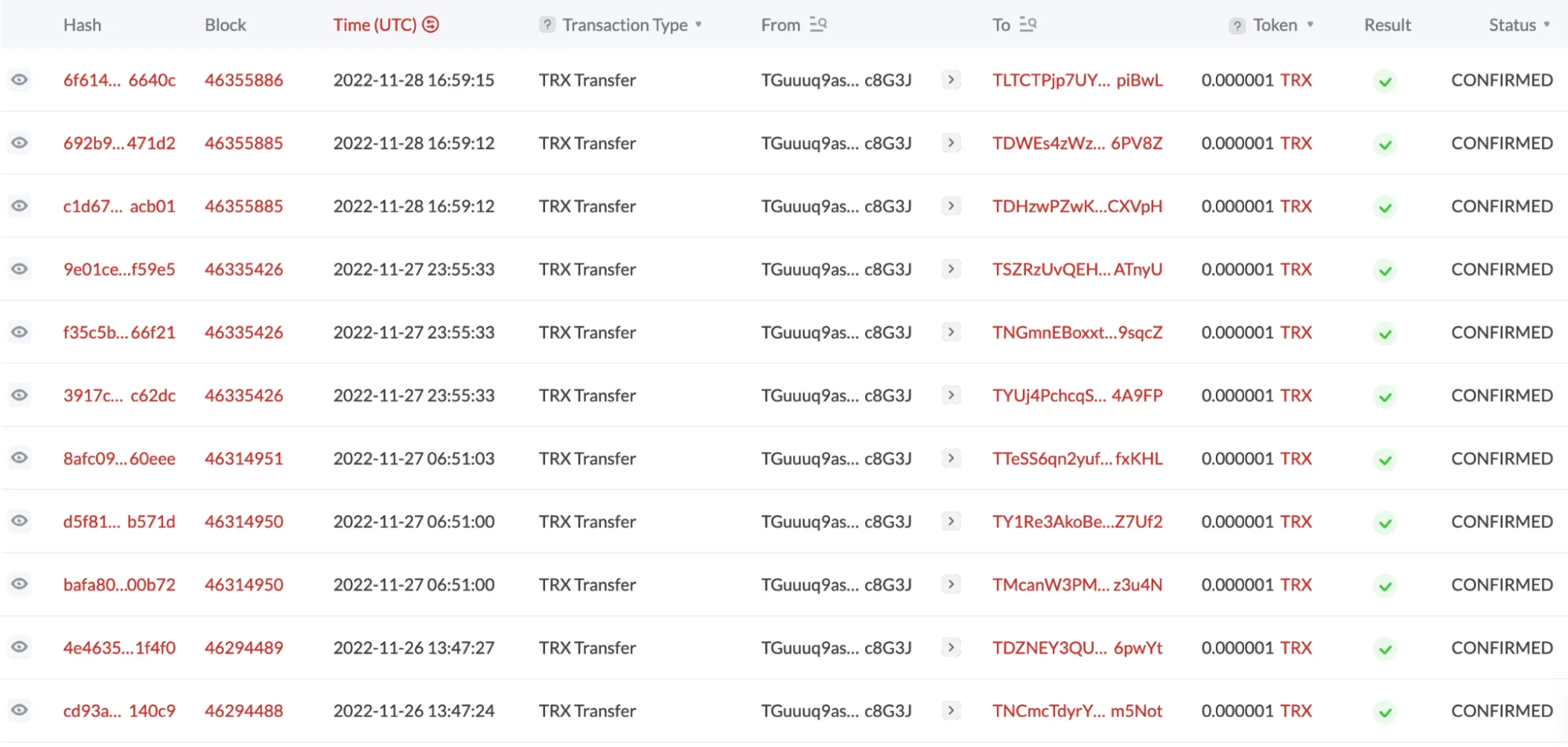Click the question mark icon before Transaction Type
Image resolution: width=1568 pixels, height=747 pixels.
[x=548, y=25]
